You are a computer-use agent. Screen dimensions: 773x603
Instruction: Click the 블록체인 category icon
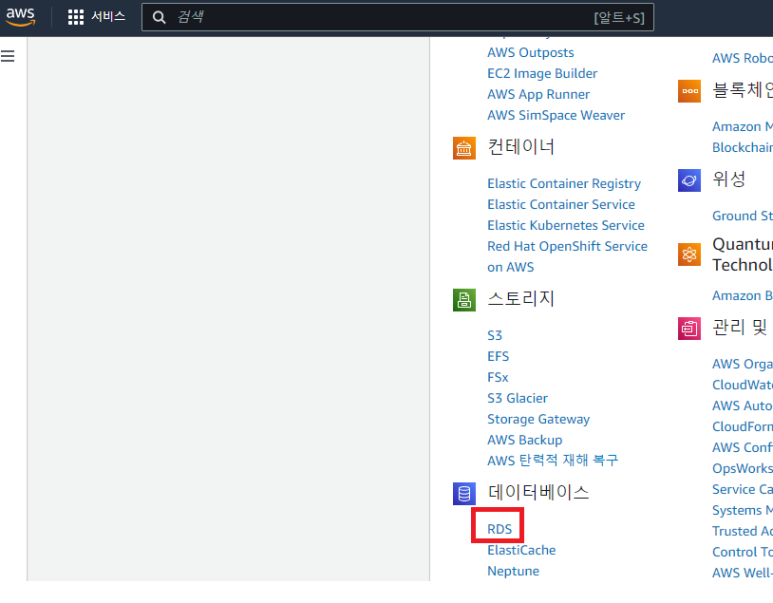point(689,91)
